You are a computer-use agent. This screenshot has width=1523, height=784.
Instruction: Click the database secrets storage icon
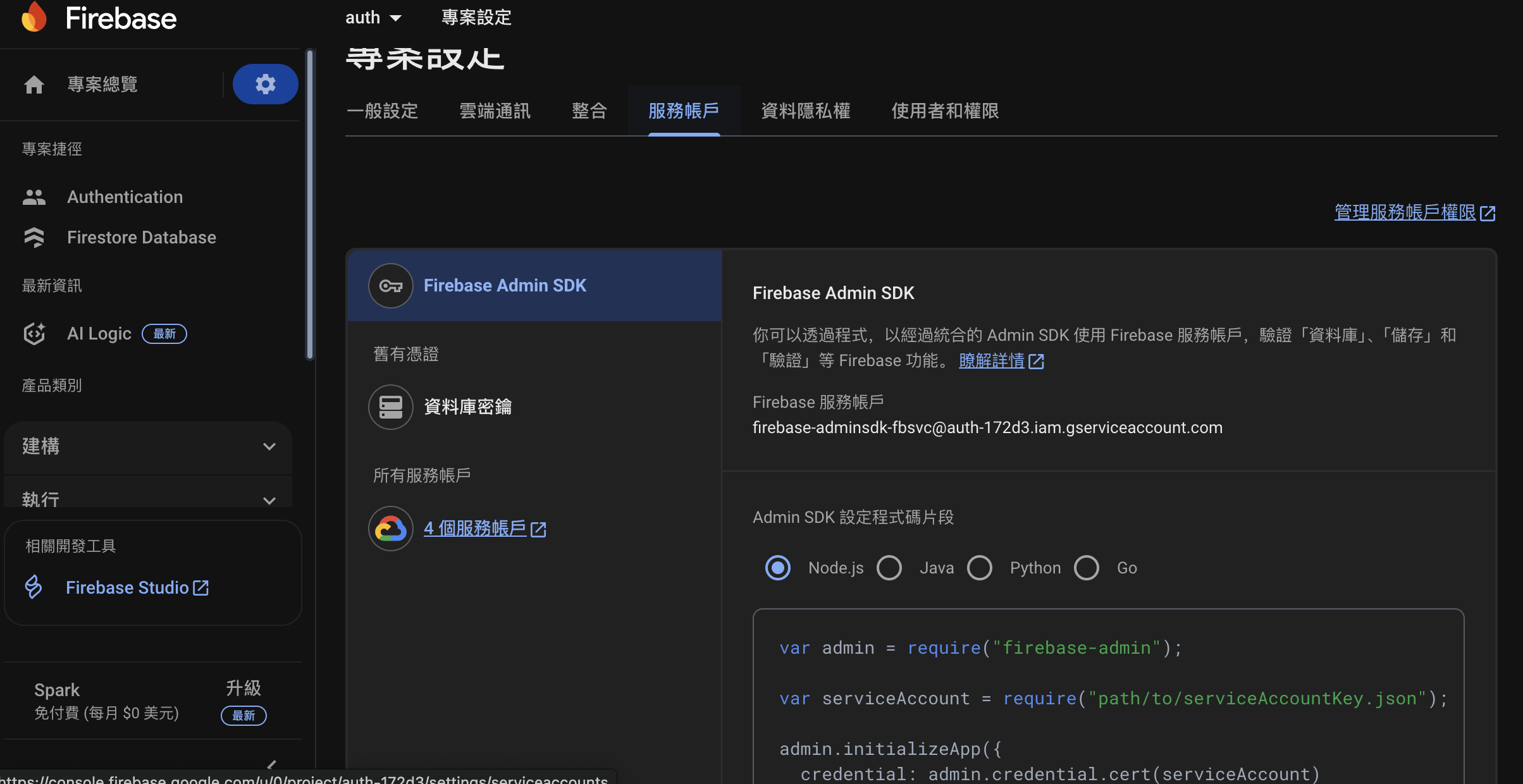391,407
